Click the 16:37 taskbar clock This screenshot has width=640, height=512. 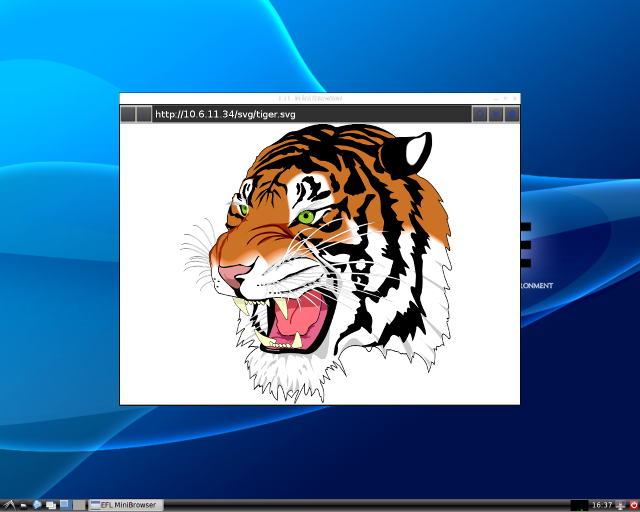pyautogui.click(x=602, y=505)
